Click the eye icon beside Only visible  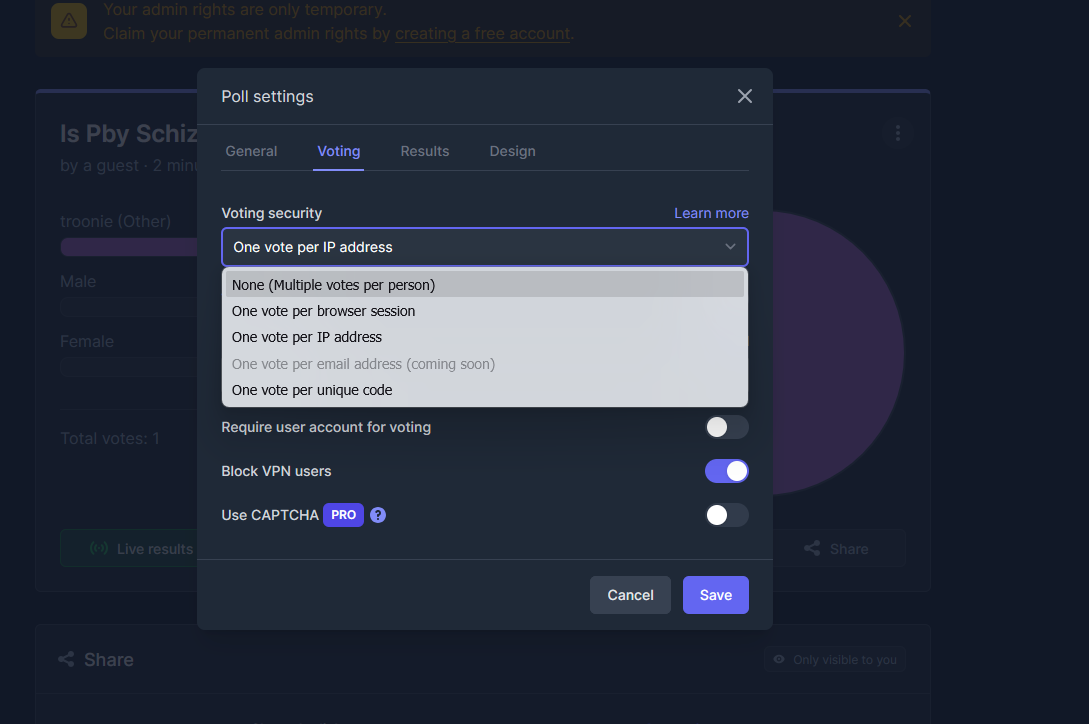pyautogui.click(x=779, y=659)
